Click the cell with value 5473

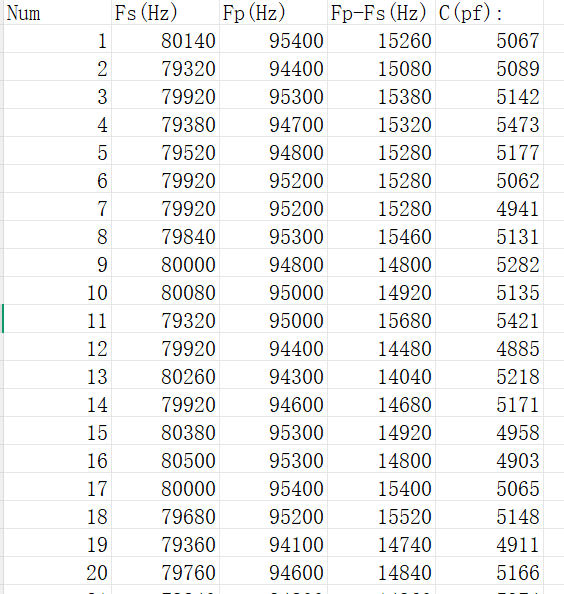489,123
